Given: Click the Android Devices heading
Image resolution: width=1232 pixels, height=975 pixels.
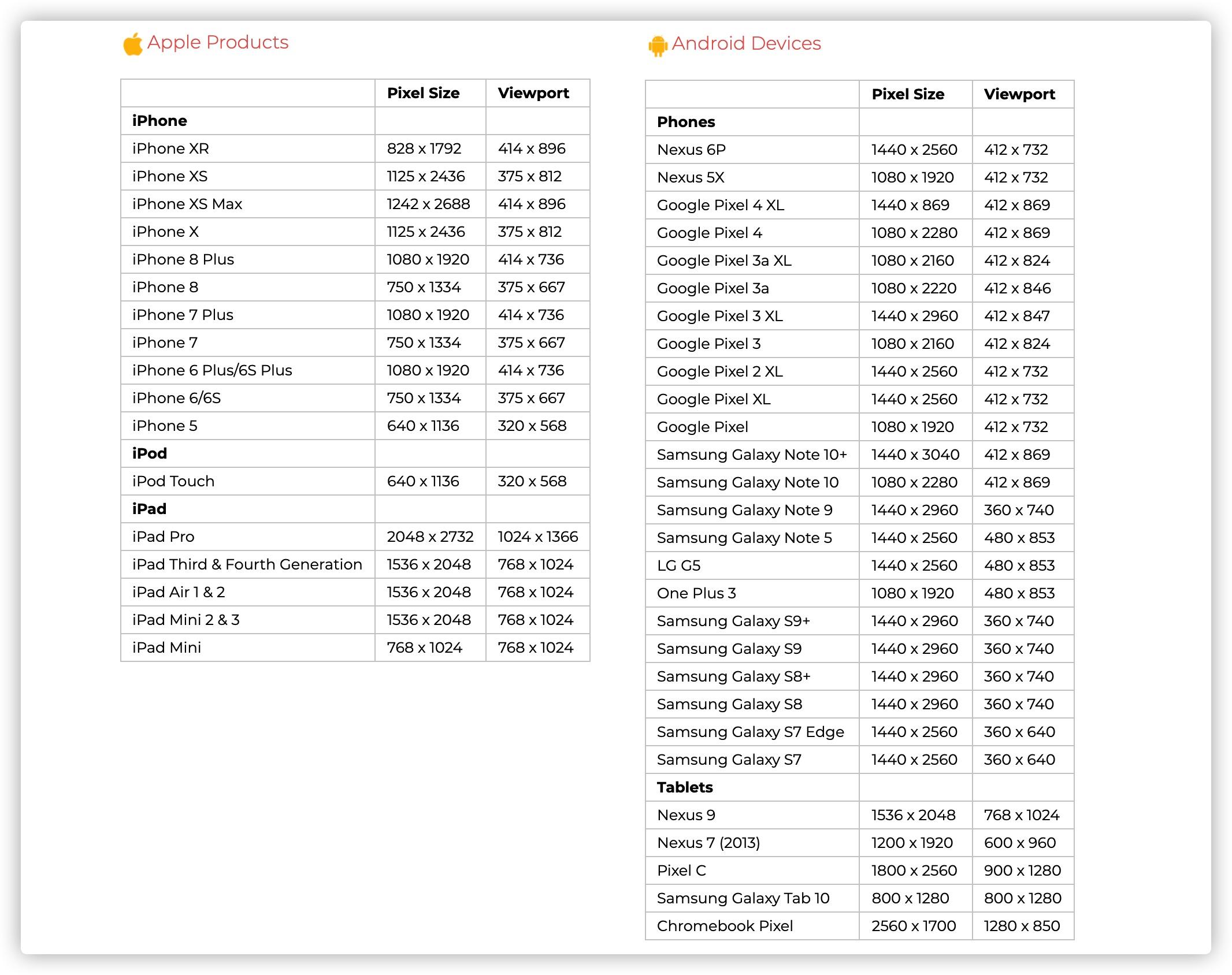Looking at the screenshot, I should point(746,43).
